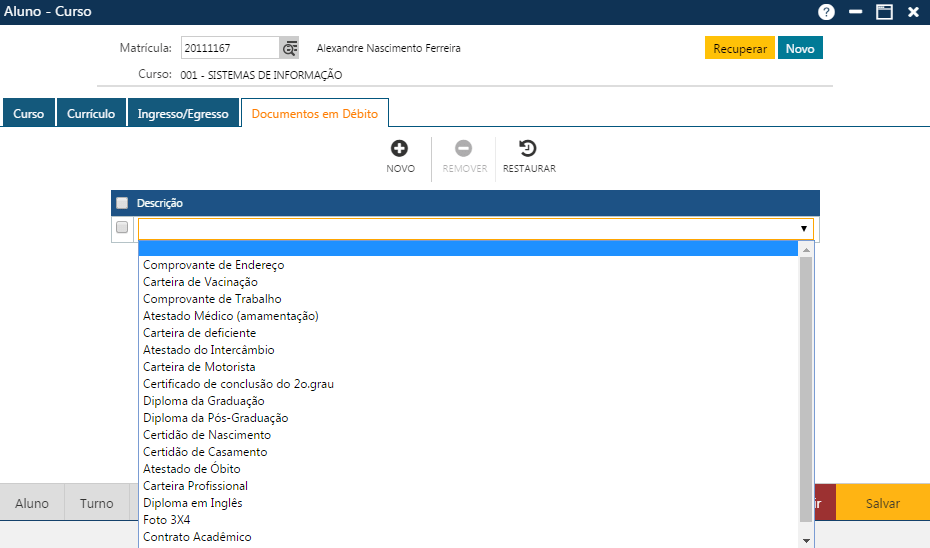Click the Matrícula input field

(x=229, y=48)
